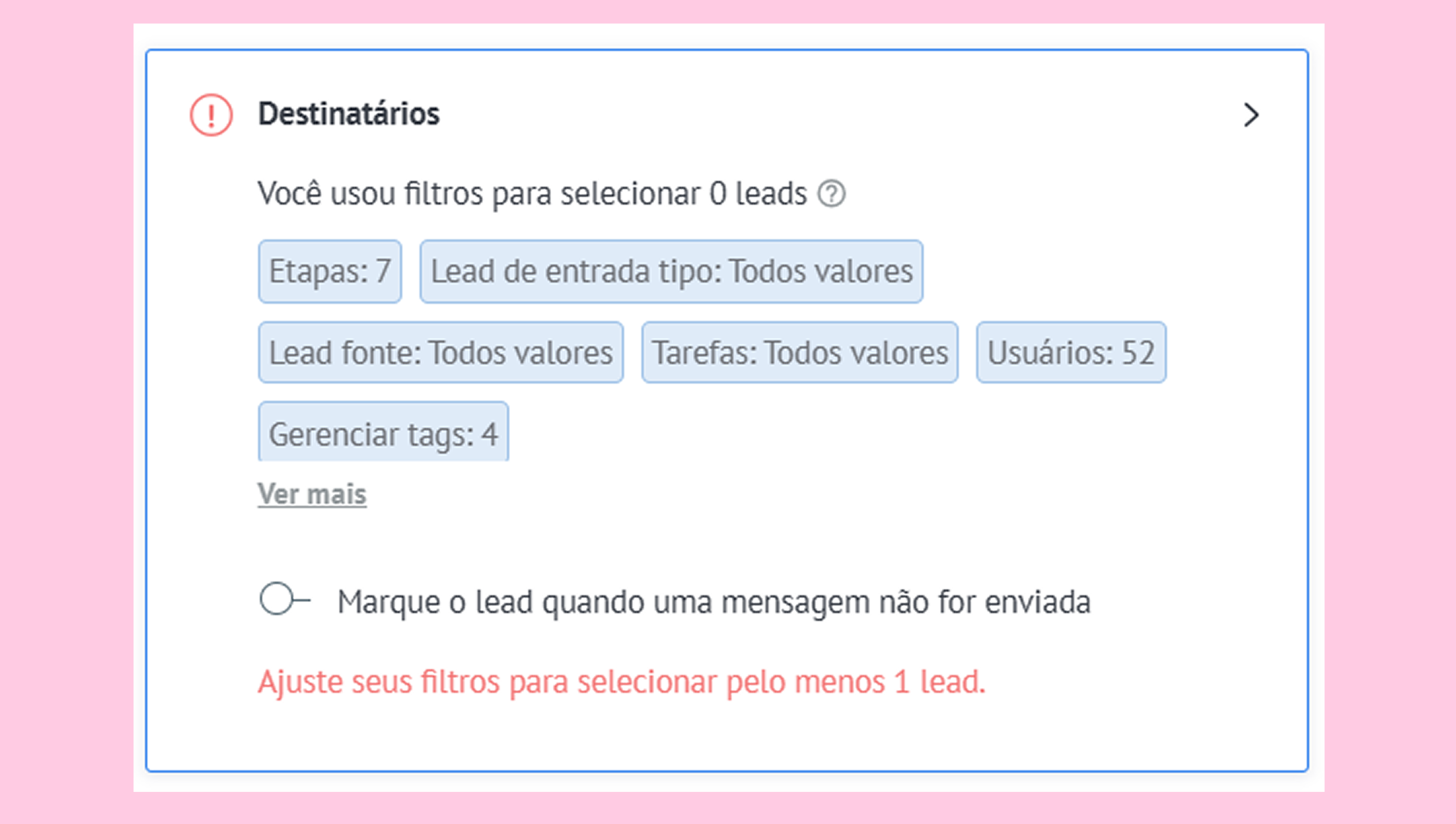Click the 'Destinatários' section heading

(x=348, y=114)
